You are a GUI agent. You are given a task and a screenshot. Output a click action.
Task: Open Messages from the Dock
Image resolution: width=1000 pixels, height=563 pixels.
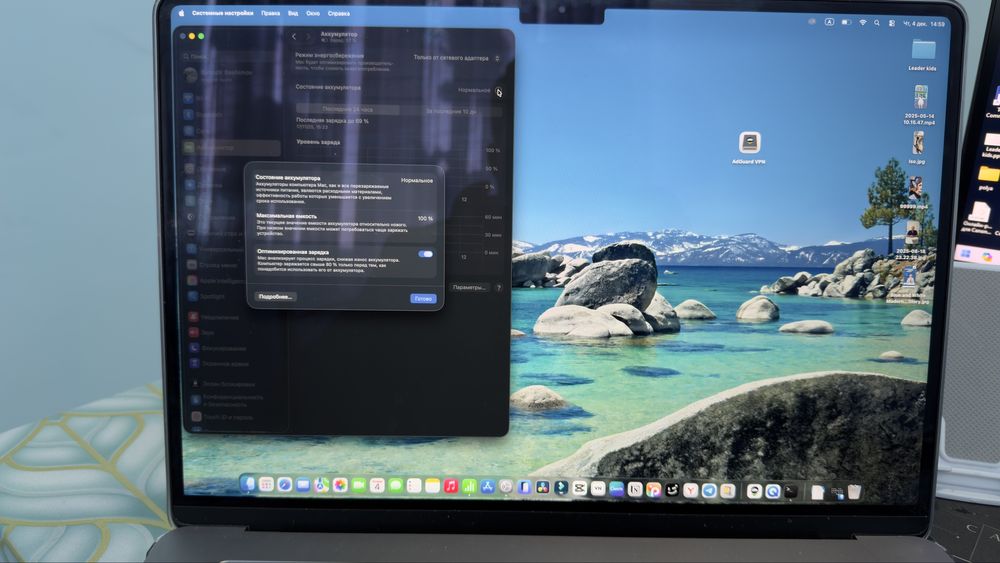[x=395, y=486]
